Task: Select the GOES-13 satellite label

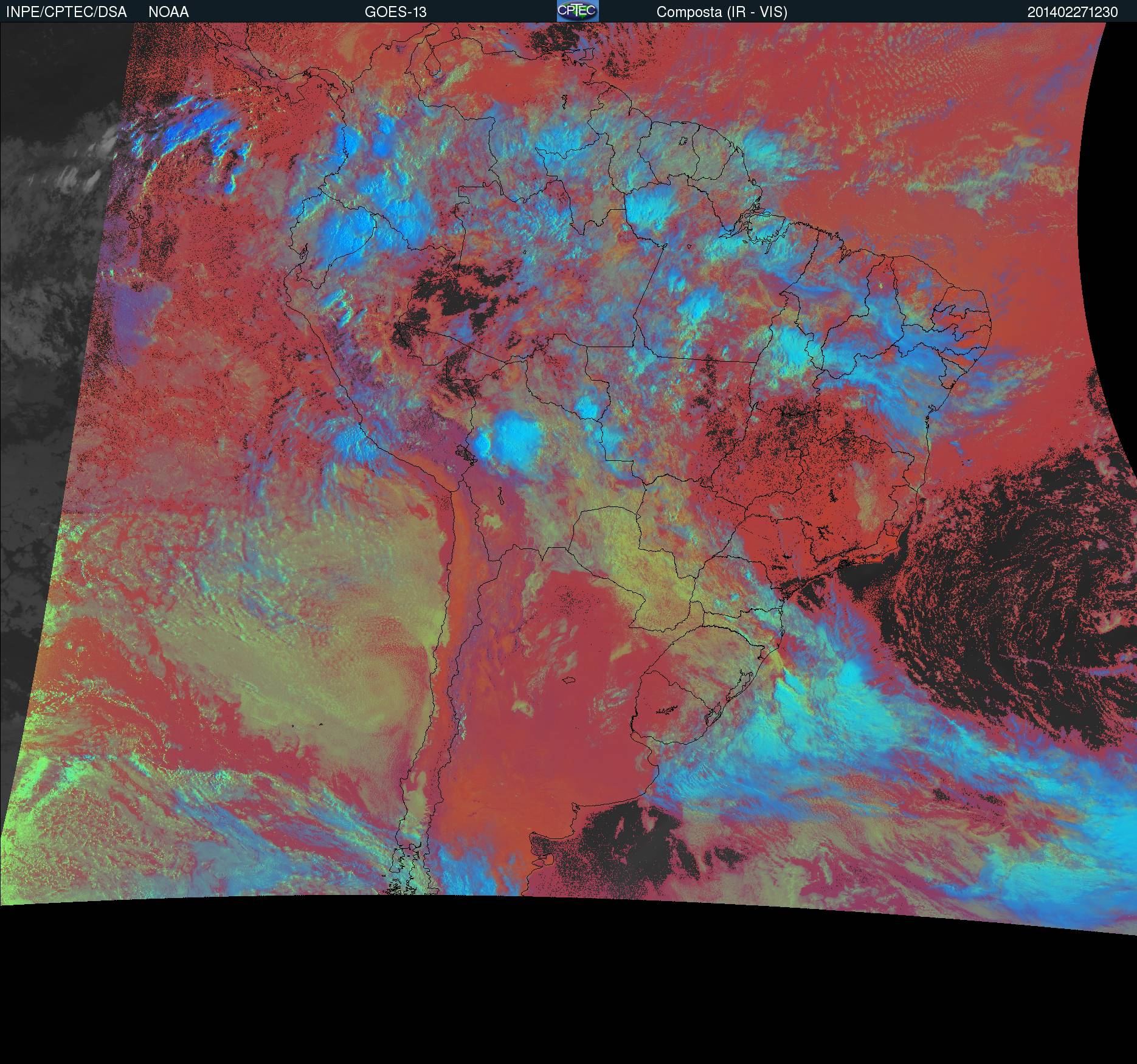Action: [395, 12]
